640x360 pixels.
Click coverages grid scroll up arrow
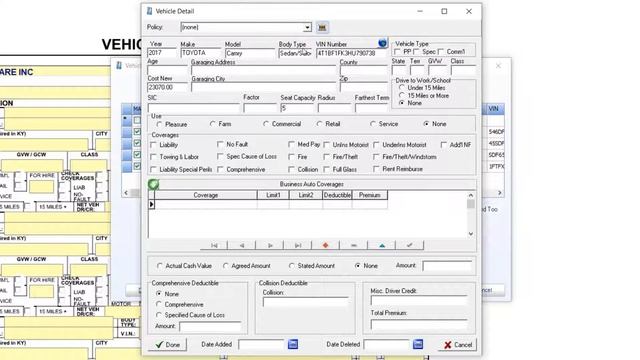pos(471,195)
